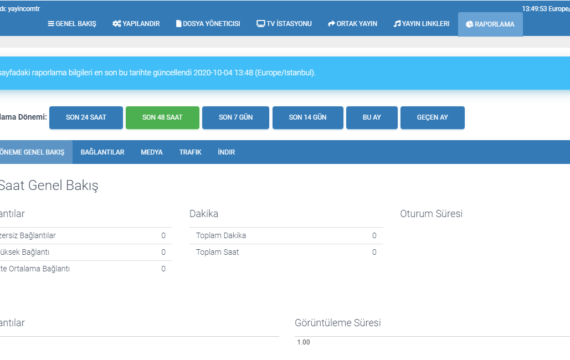Click the share arrow icon beside ORTAK YAYIN
This screenshot has width=570, height=360.
click(x=331, y=24)
